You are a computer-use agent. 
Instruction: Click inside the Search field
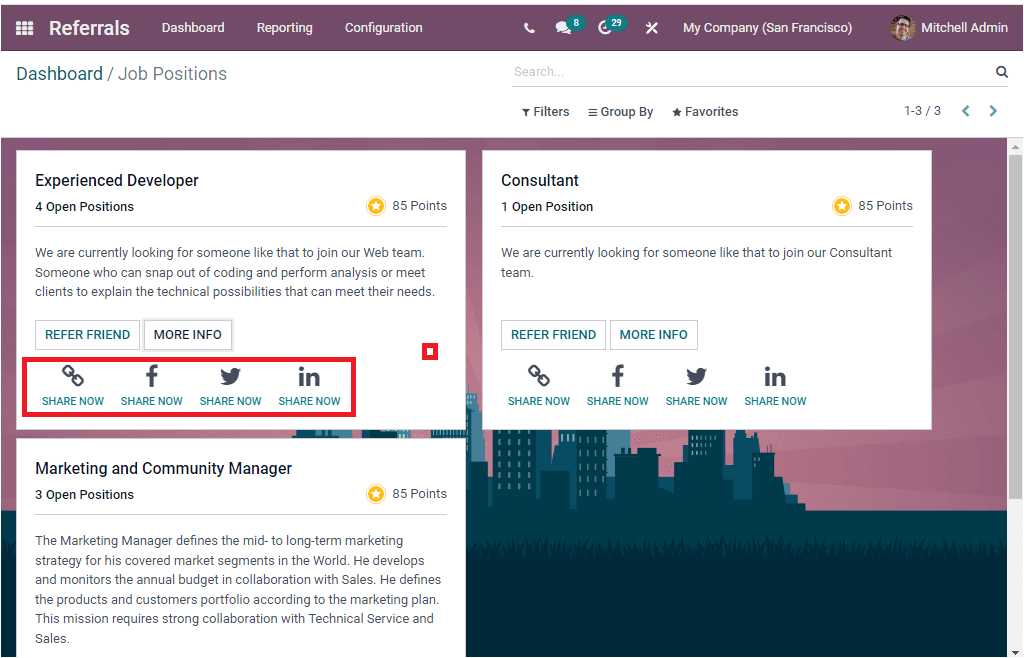click(700, 71)
